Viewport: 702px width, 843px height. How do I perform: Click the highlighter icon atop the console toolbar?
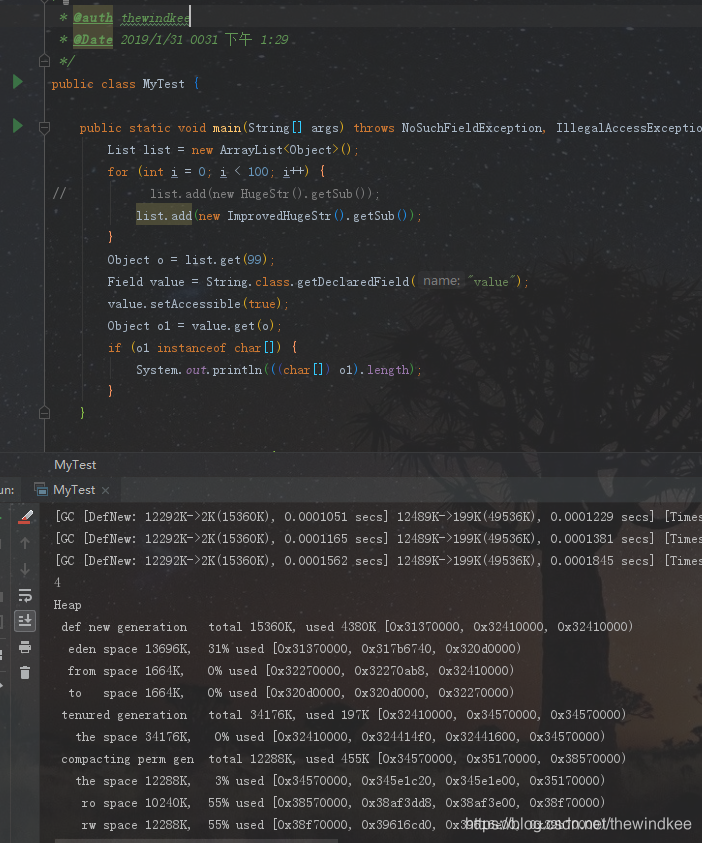pyautogui.click(x=25, y=516)
